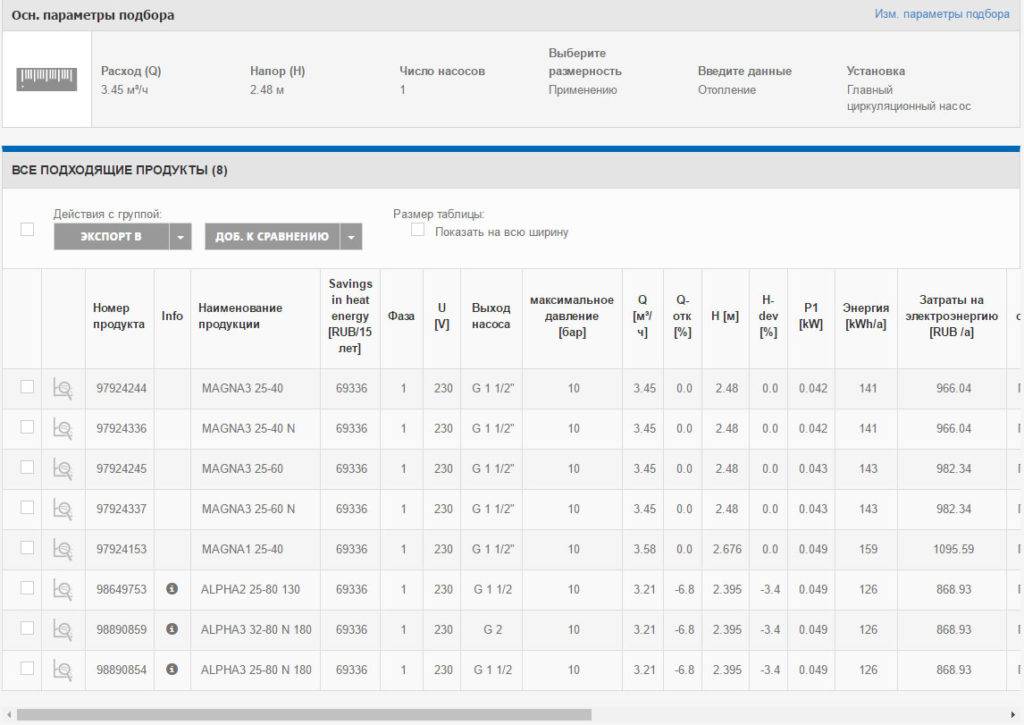Sort by 'P1 [kW]' column header
This screenshot has width=1024, height=725.
coord(810,316)
